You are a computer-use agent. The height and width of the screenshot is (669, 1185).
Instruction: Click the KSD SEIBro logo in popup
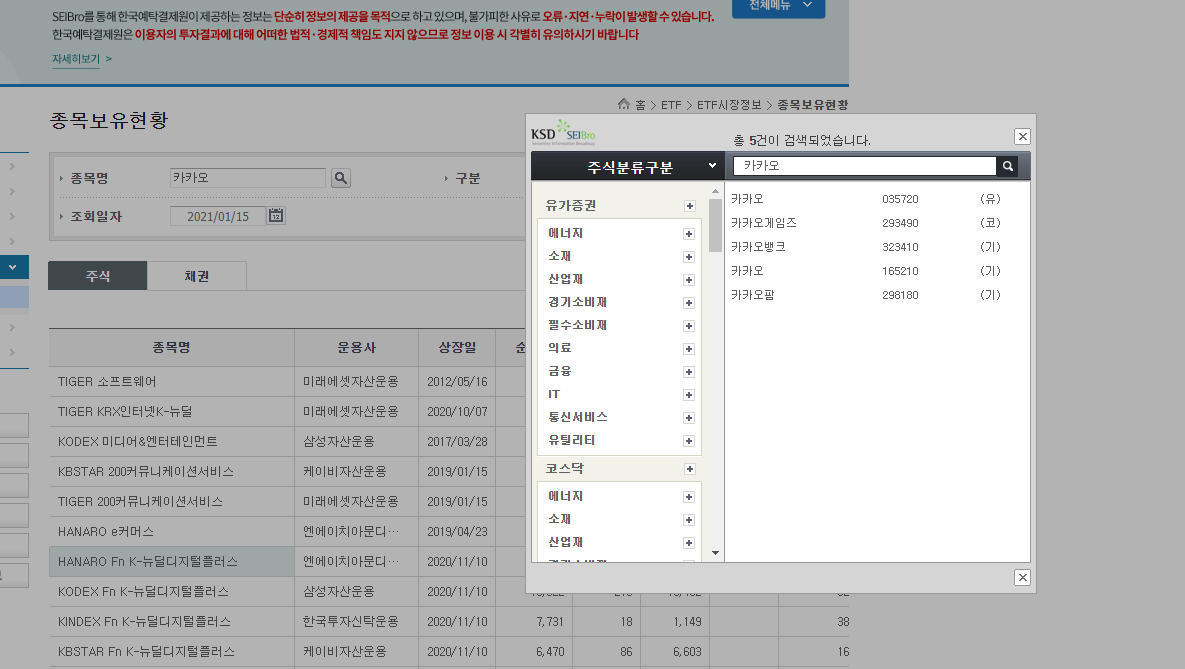[x=563, y=133]
